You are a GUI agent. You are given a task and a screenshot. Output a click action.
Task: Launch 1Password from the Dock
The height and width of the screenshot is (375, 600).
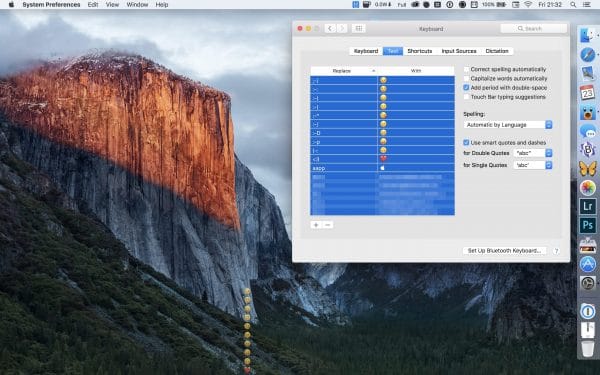[587, 311]
